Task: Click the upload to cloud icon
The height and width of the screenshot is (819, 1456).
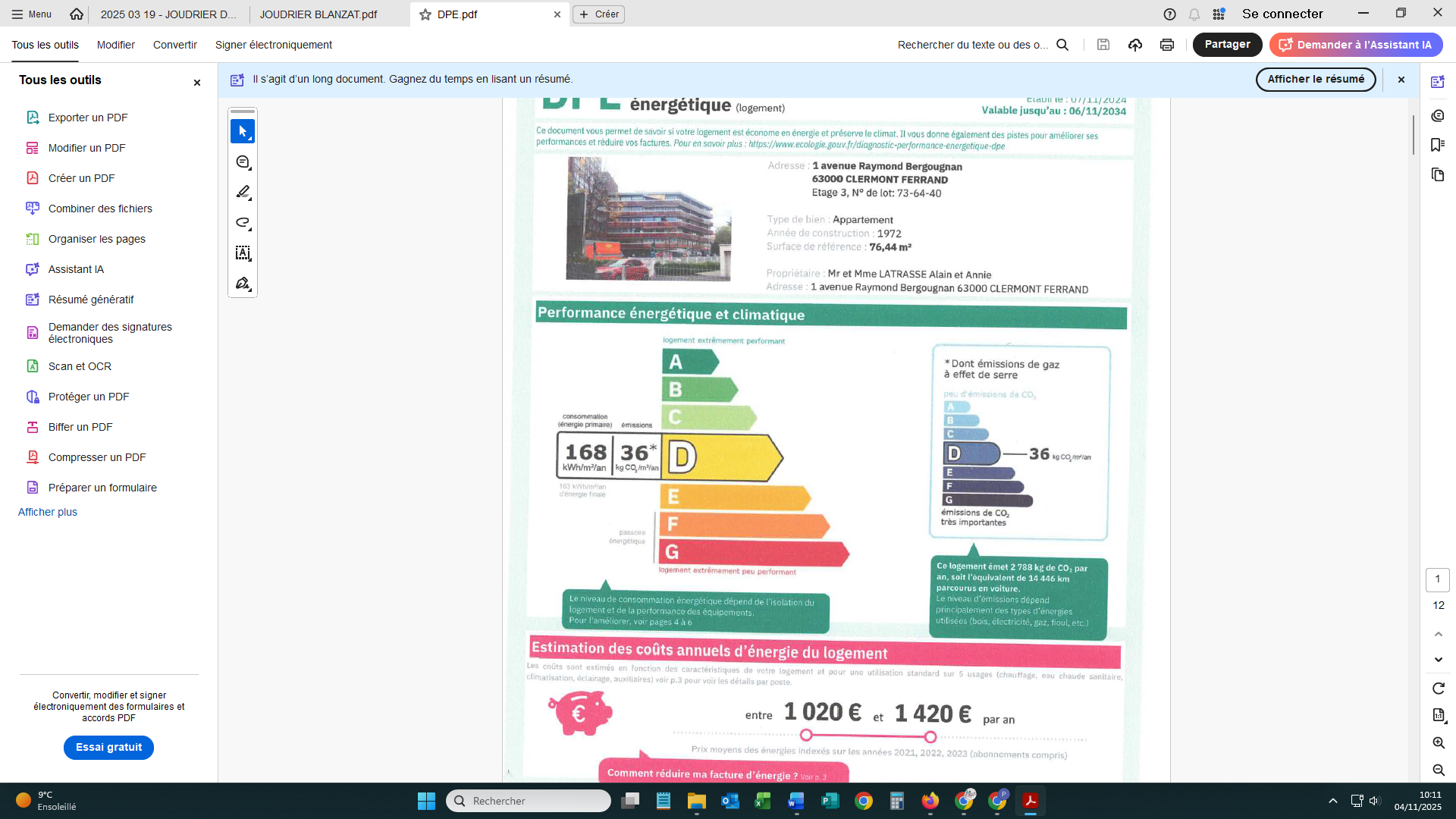Action: [x=1134, y=45]
